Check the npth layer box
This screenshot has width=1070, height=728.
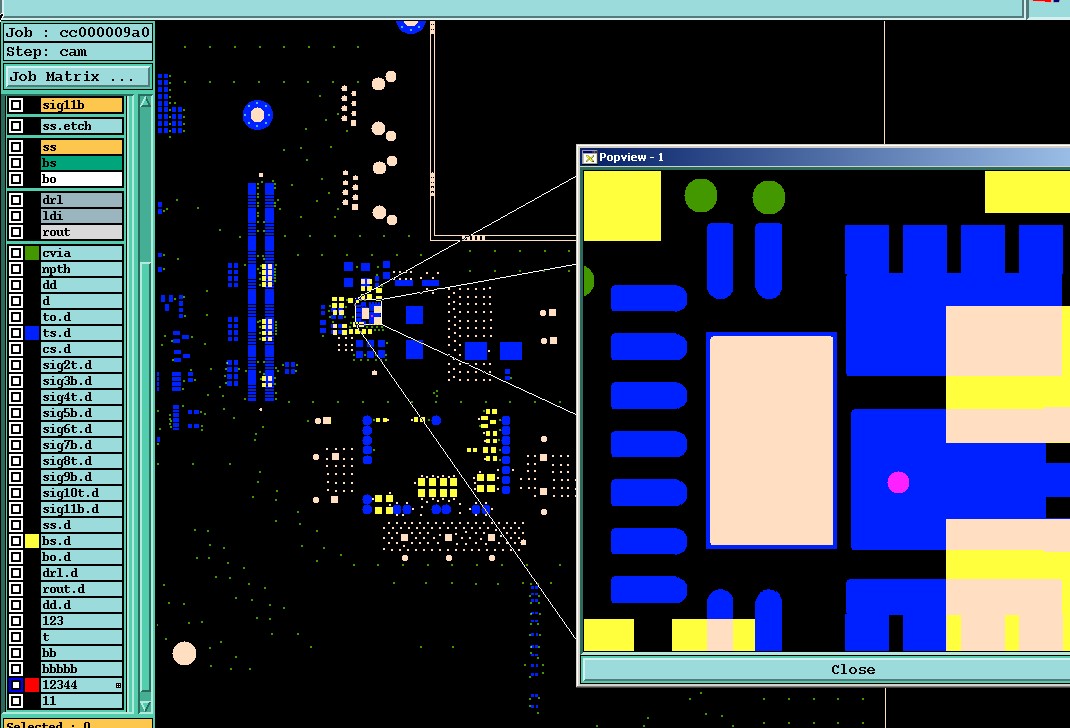[x=16, y=269]
